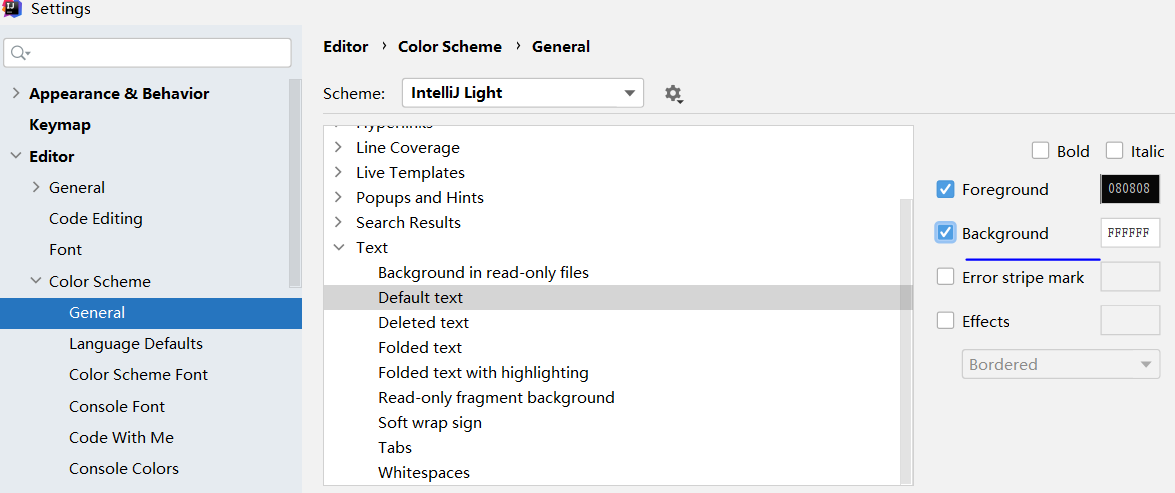Expand the Line Coverage node

coord(339,147)
